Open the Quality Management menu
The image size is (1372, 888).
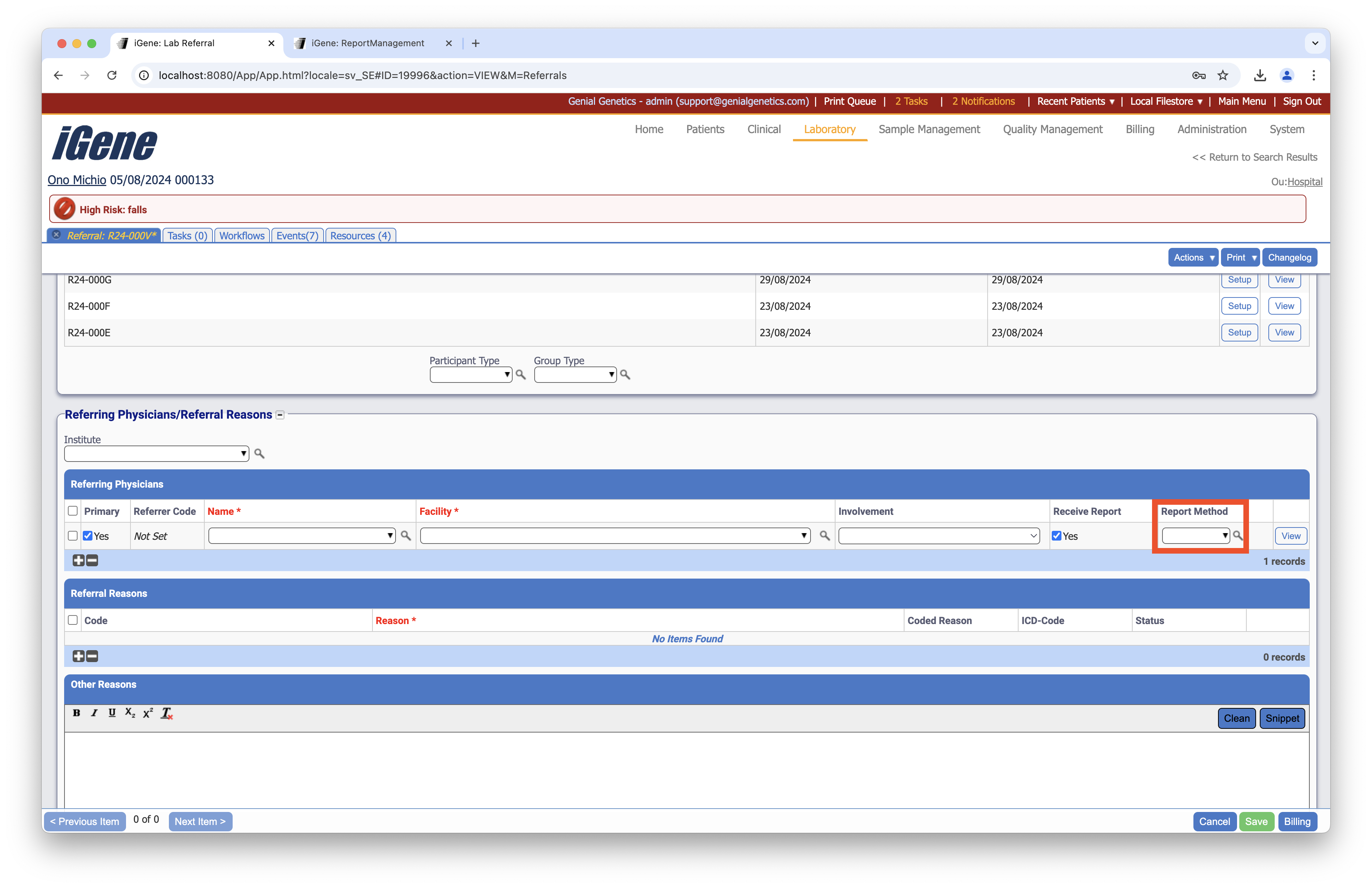point(1052,129)
